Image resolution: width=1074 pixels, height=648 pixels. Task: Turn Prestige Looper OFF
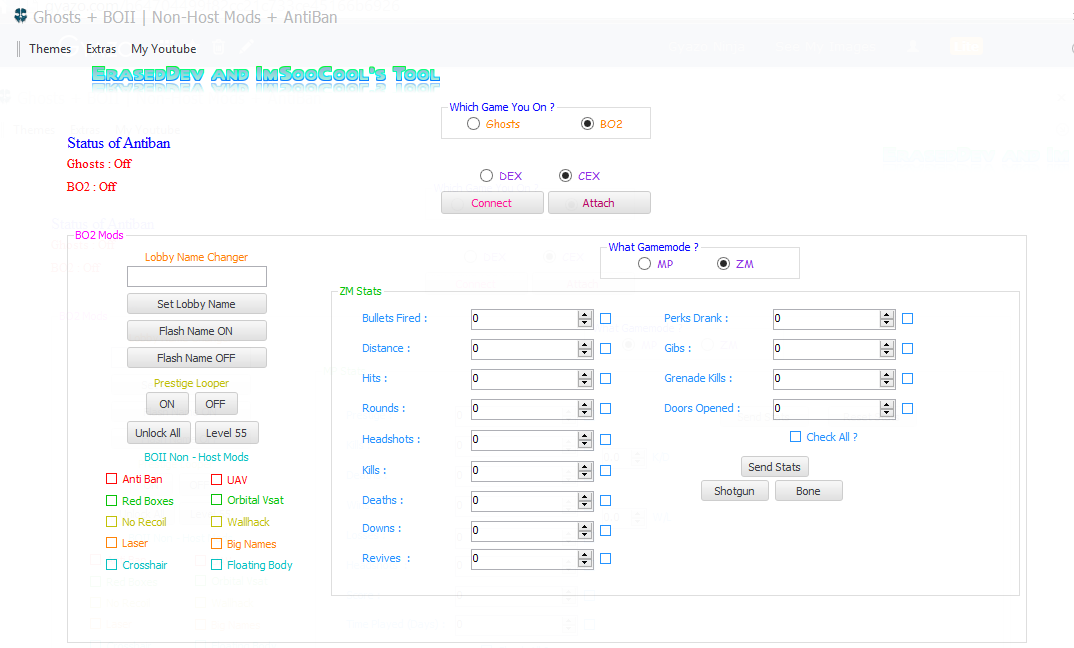click(x=216, y=404)
